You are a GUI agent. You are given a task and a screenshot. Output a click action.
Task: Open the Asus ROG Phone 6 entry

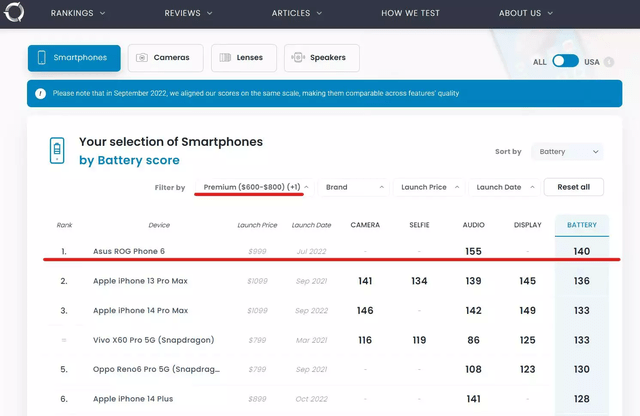tap(129, 251)
